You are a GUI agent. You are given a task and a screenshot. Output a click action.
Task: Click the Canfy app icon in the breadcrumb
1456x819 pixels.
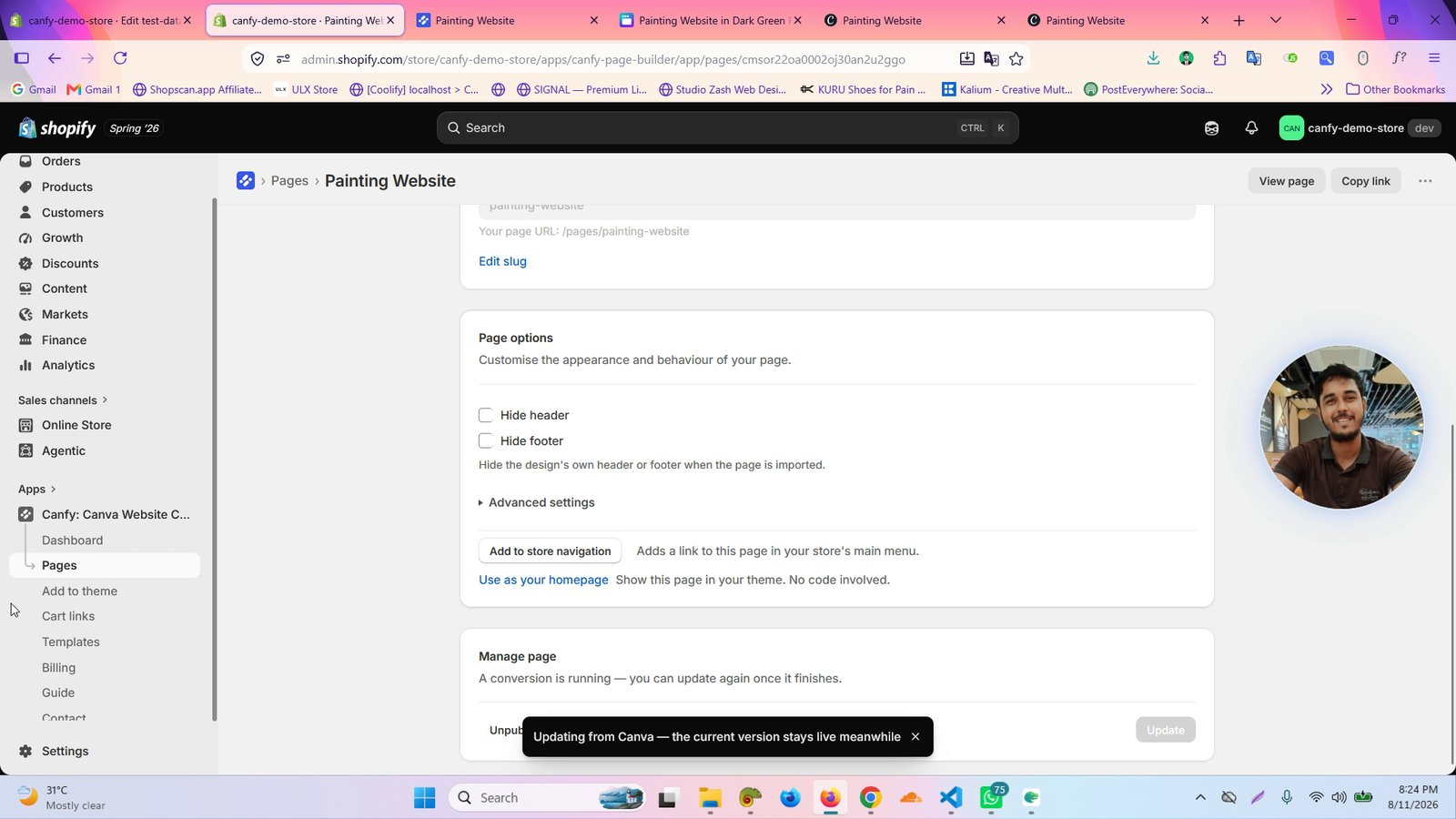(246, 181)
